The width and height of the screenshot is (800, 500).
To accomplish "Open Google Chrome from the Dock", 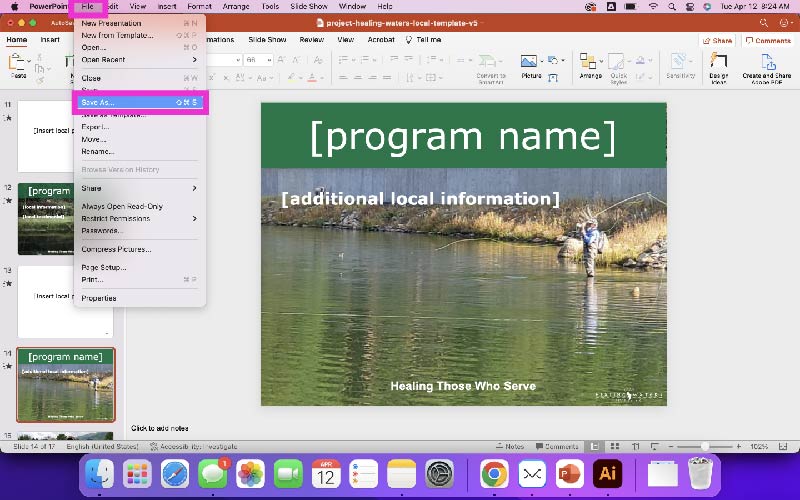I will point(493,474).
